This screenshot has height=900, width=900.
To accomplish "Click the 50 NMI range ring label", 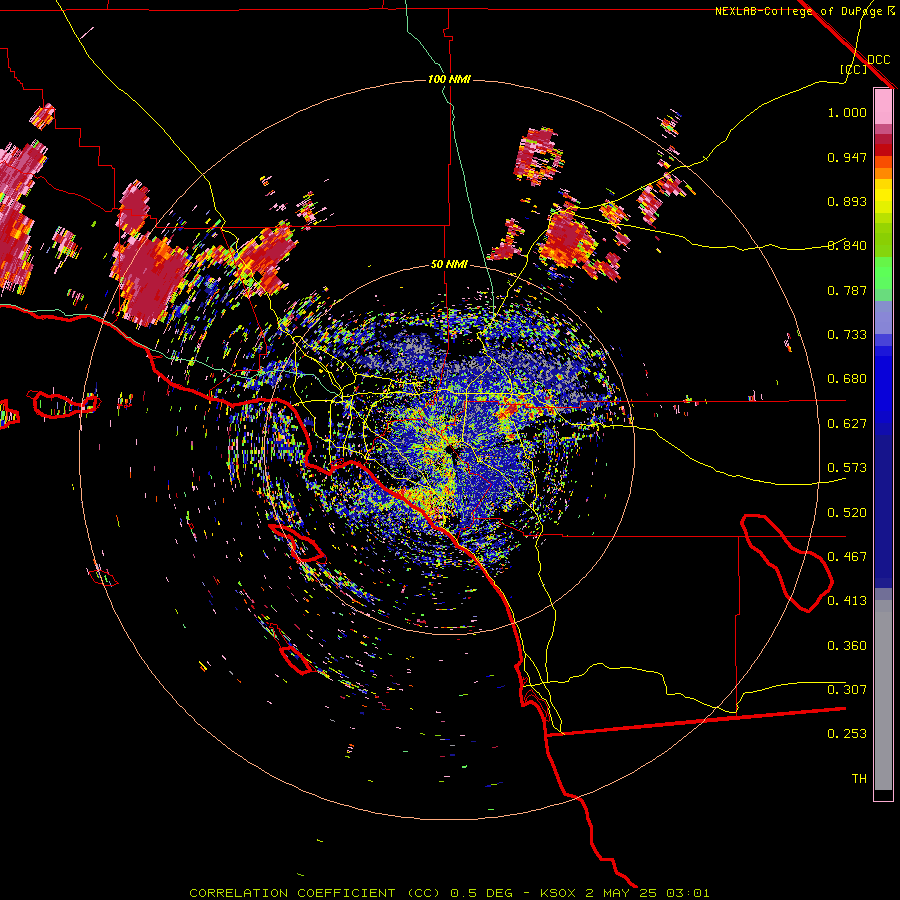I will pos(449,265).
